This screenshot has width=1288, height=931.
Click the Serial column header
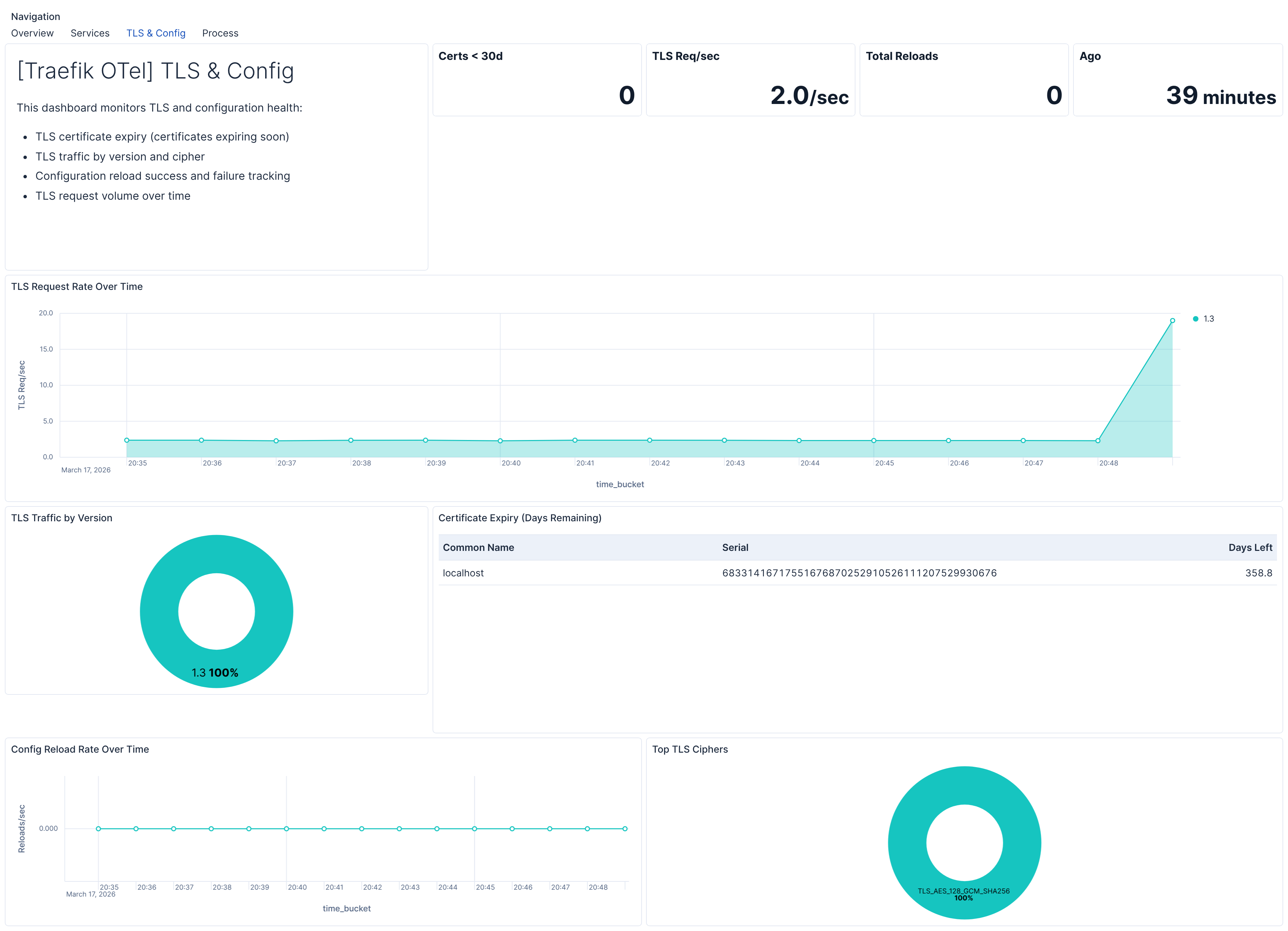pyautogui.click(x=735, y=547)
